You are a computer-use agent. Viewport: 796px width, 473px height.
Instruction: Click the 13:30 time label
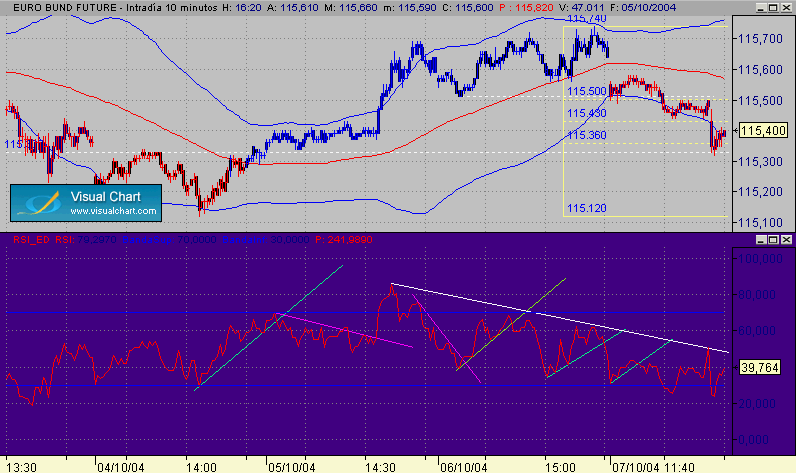(21, 467)
